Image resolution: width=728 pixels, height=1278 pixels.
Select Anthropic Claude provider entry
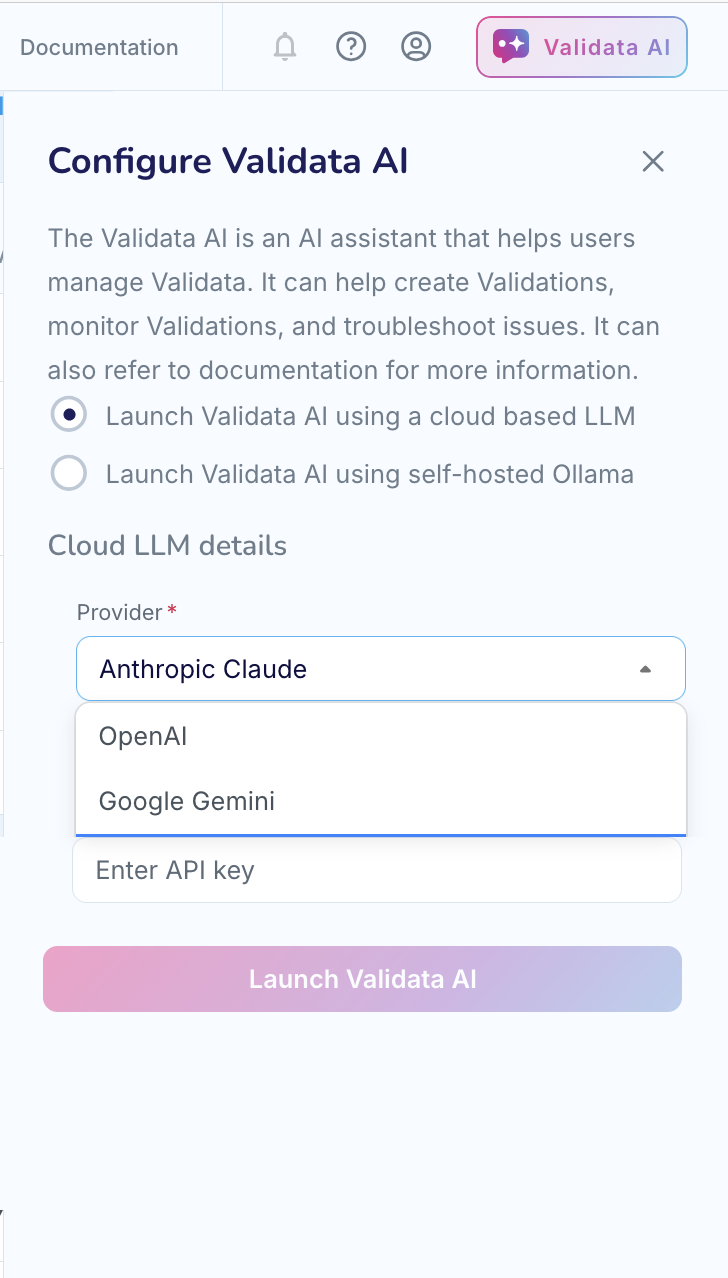[x=204, y=668]
